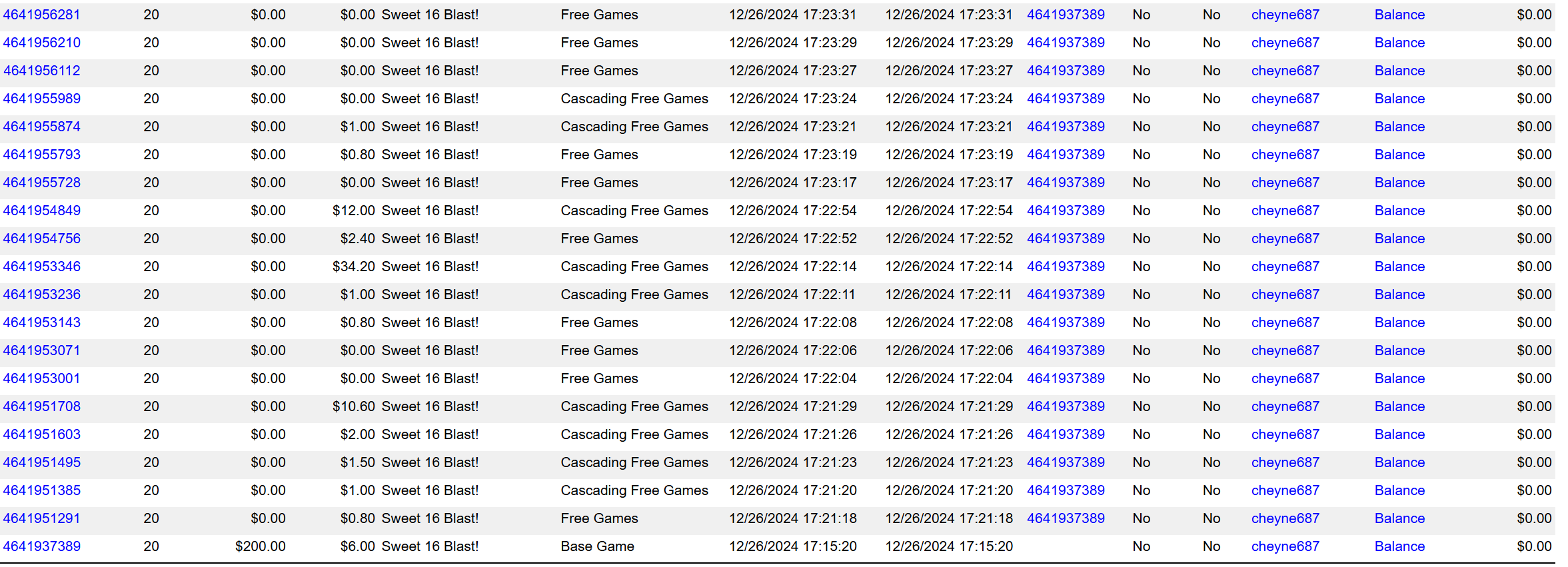The image size is (1568, 567).
Task: Click Cascading Free Games in row 4641953346
Action: click(634, 267)
